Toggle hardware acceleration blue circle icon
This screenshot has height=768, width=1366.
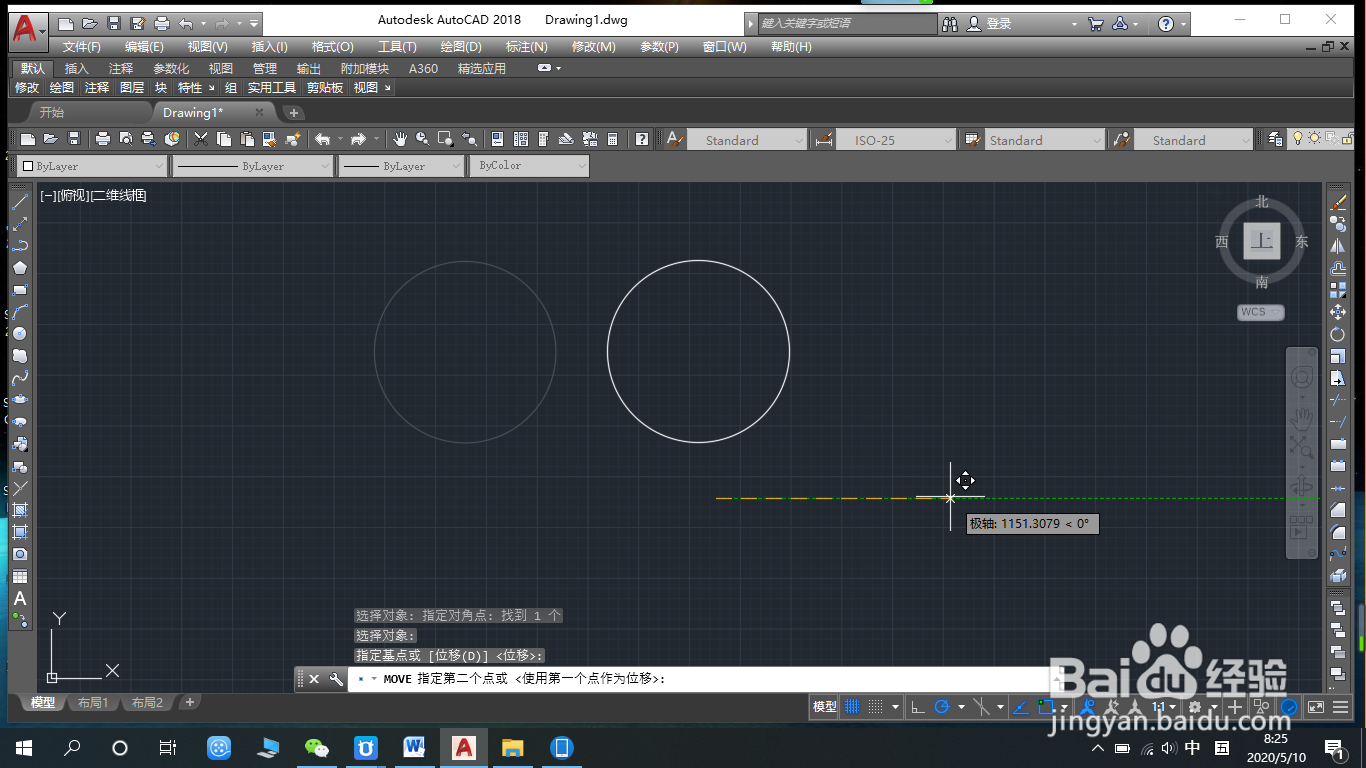click(1290, 706)
